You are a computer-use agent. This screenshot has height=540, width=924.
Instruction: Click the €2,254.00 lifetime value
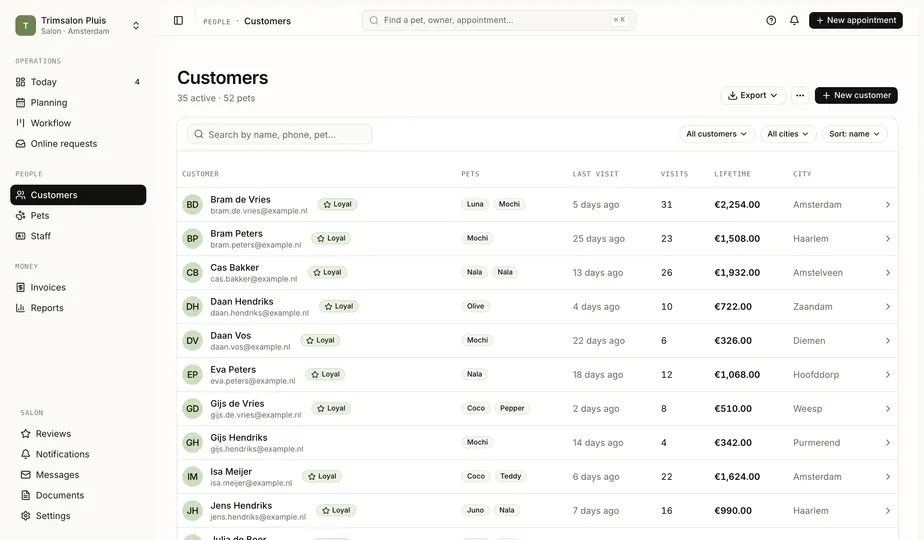click(x=737, y=205)
